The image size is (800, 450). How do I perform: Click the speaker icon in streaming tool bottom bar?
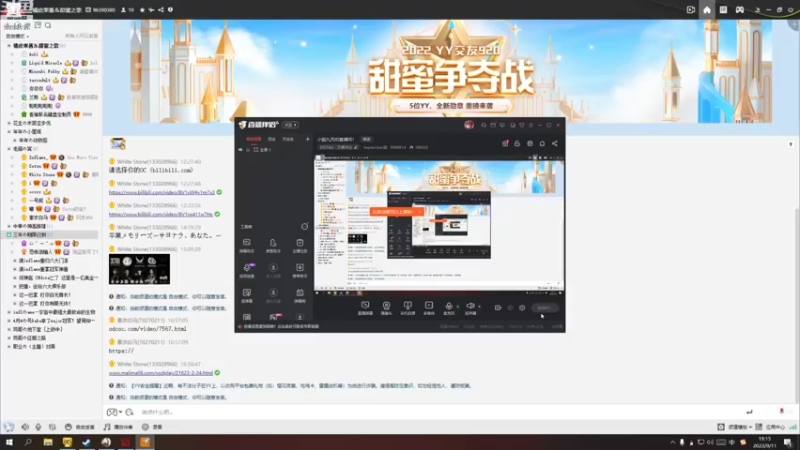click(470, 307)
